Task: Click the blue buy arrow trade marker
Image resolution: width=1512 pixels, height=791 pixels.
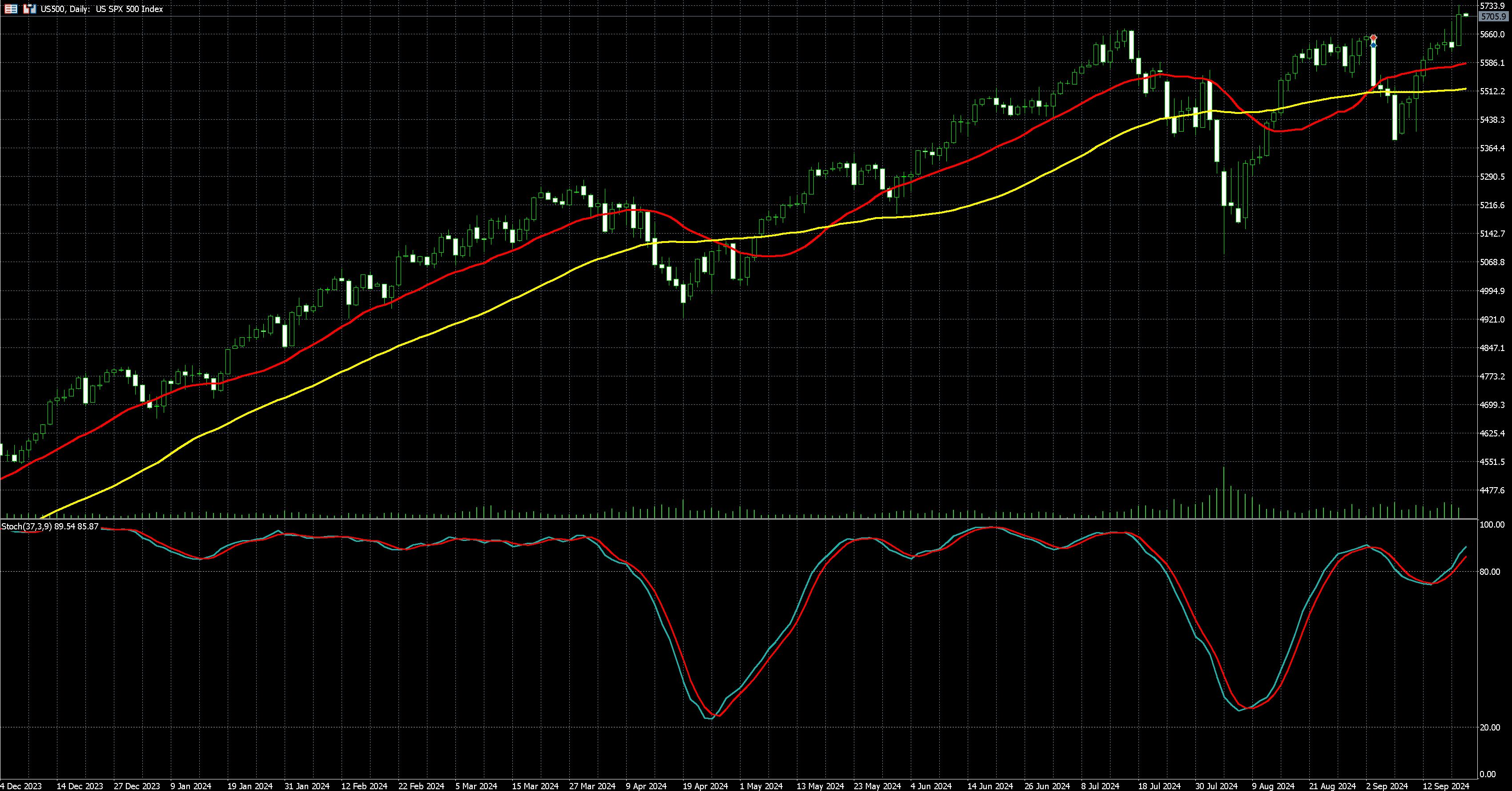Action: tap(1373, 44)
